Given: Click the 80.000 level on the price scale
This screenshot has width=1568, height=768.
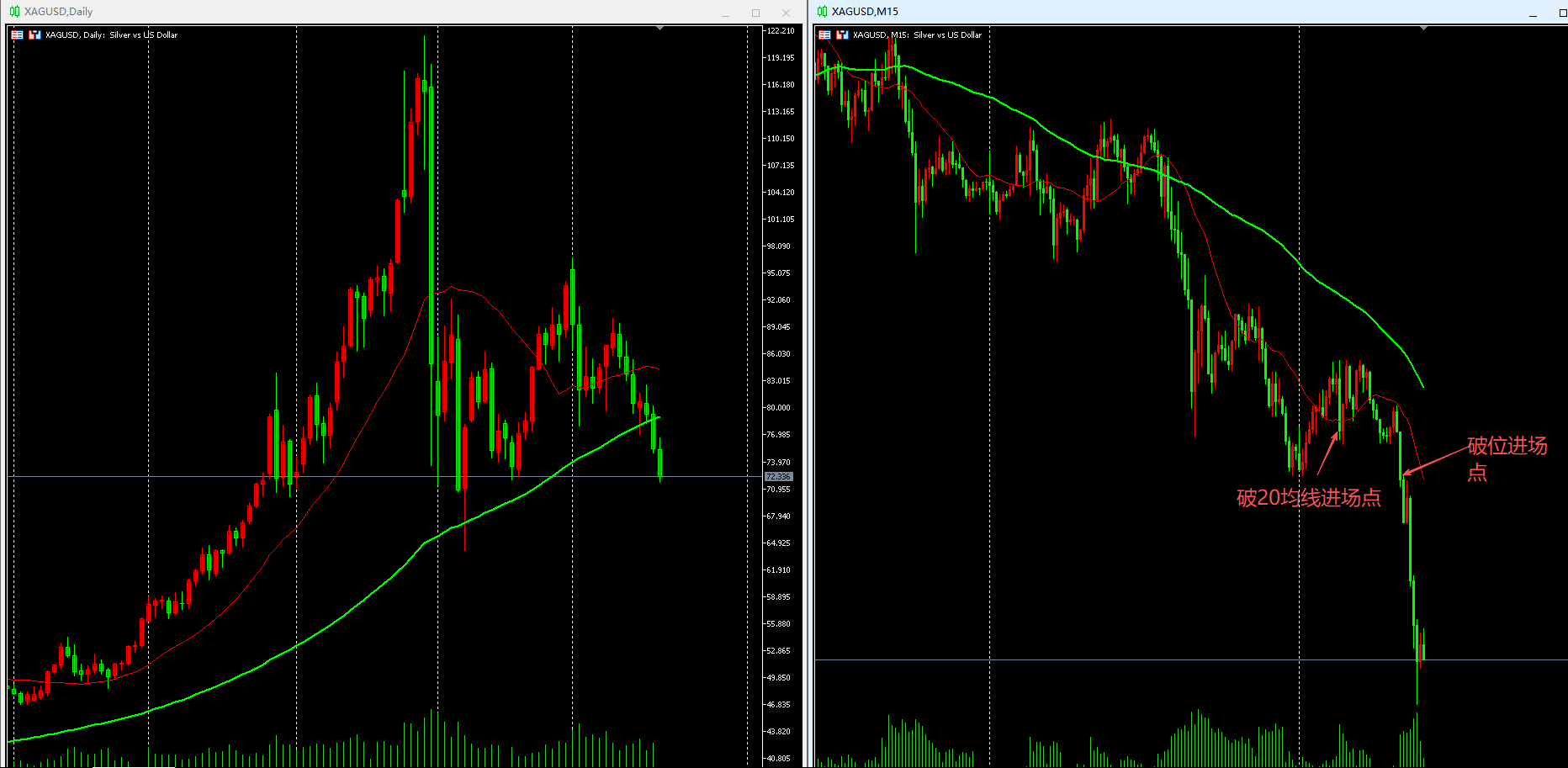Looking at the screenshot, I should coord(778,408).
